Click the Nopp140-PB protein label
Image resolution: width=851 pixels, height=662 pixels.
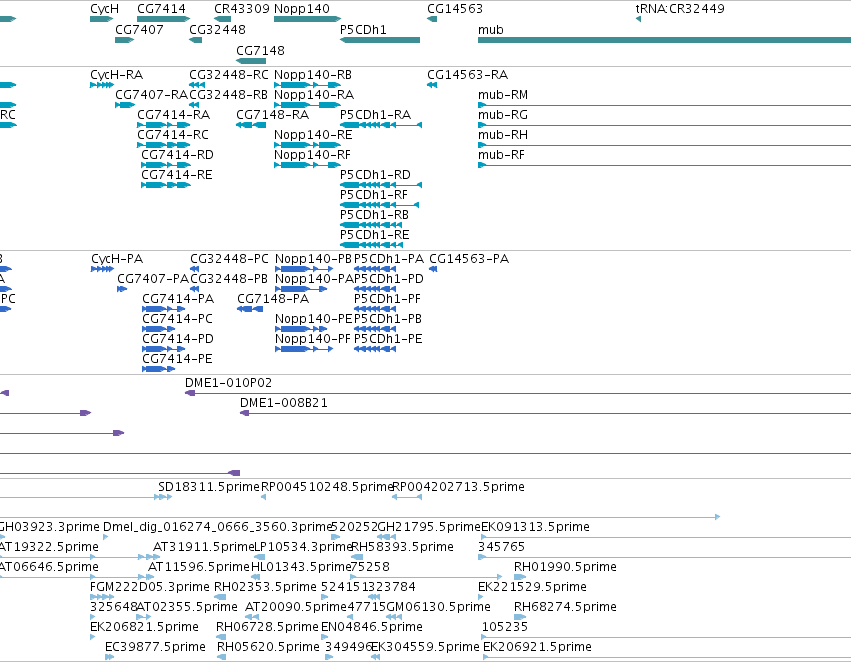click(313, 259)
